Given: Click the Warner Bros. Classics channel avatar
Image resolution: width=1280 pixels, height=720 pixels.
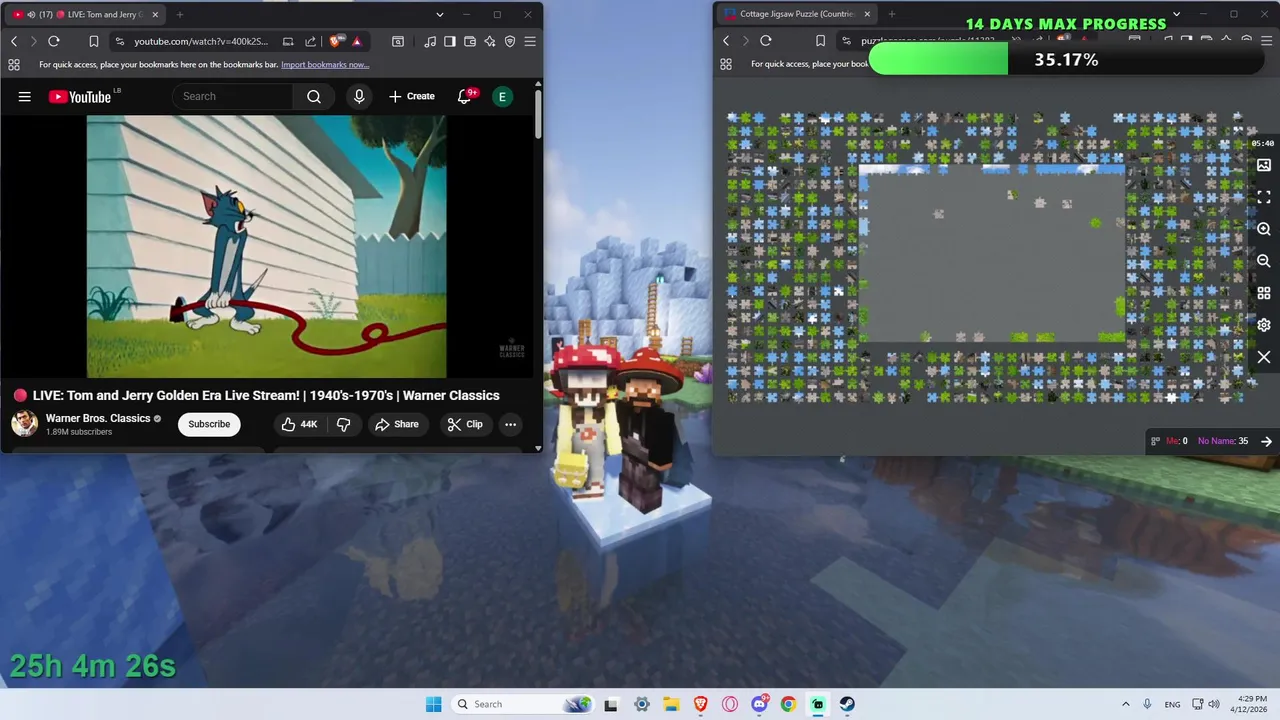Looking at the screenshot, I should pos(25,423).
